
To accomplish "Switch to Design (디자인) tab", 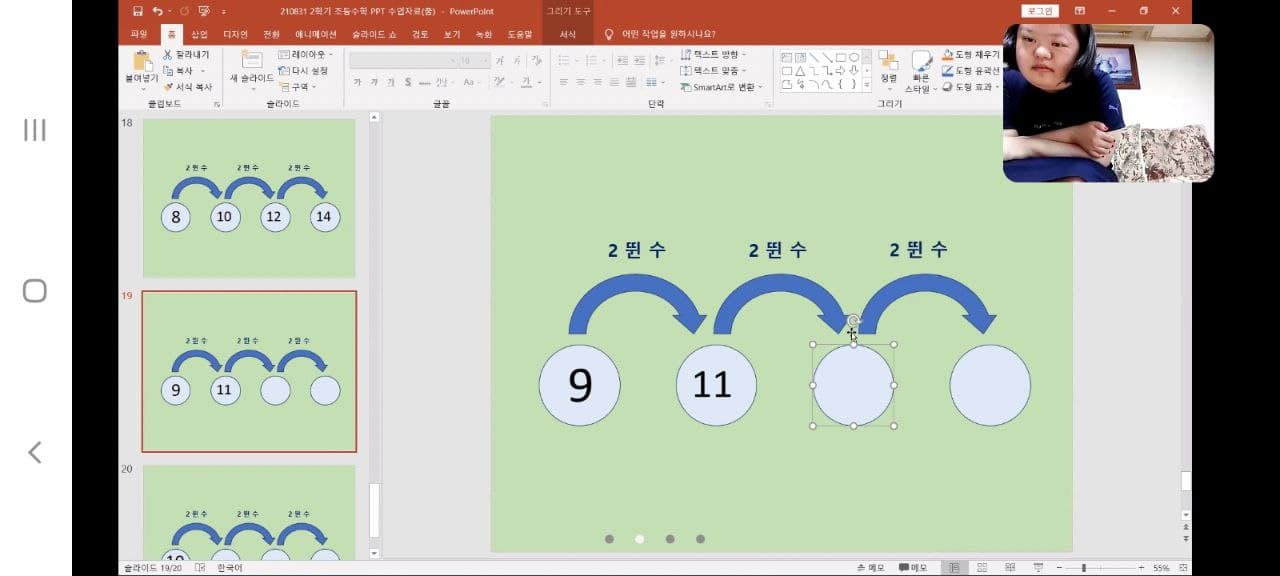I will [x=235, y=34].
